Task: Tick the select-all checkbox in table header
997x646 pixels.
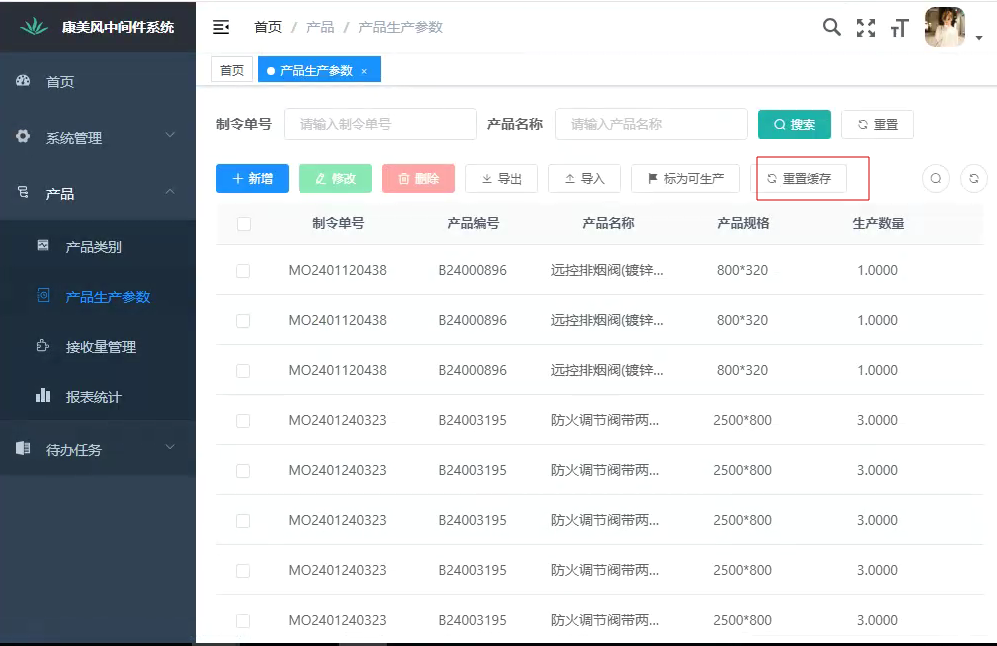Action: tap(244, 224)
